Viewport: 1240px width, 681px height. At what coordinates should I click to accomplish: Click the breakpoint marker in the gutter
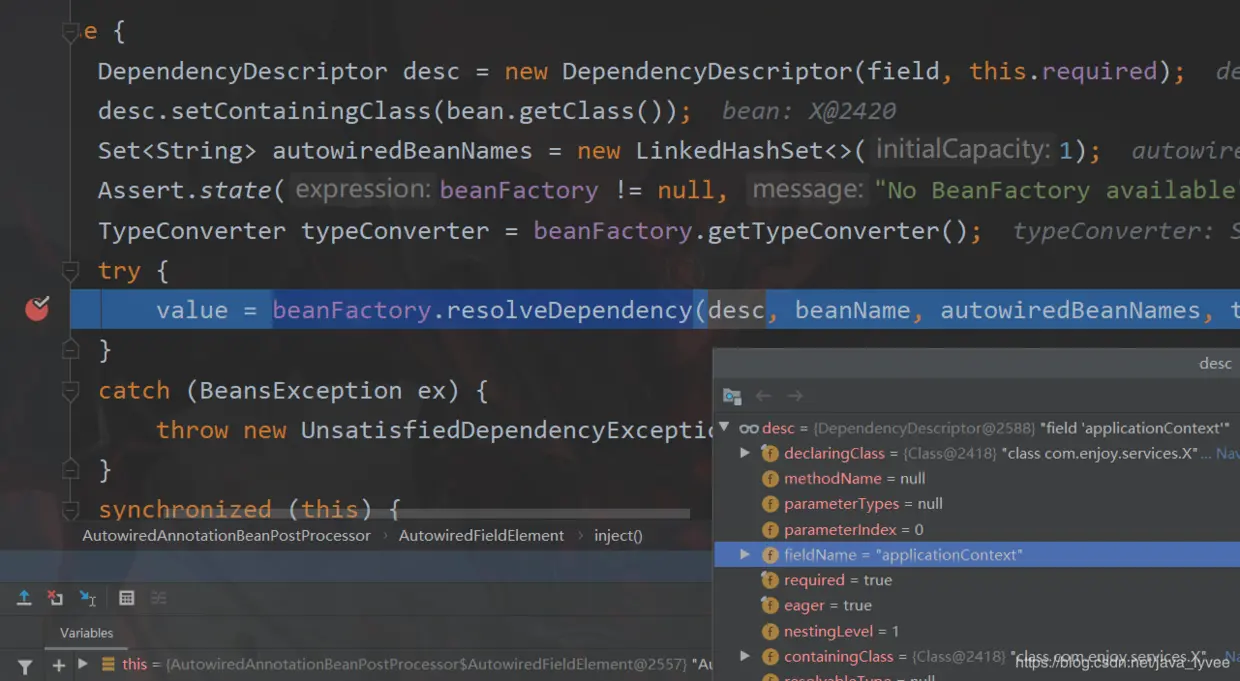click(37, 308)
